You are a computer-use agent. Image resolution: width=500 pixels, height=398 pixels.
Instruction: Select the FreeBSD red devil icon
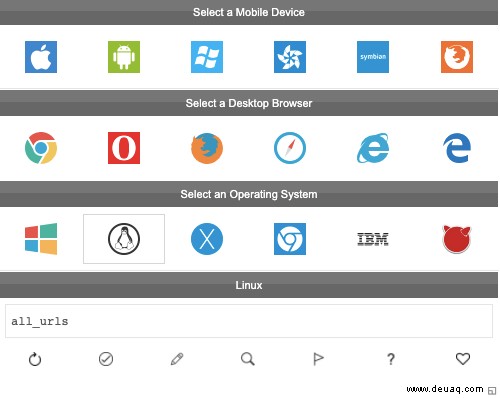(457, 239)
